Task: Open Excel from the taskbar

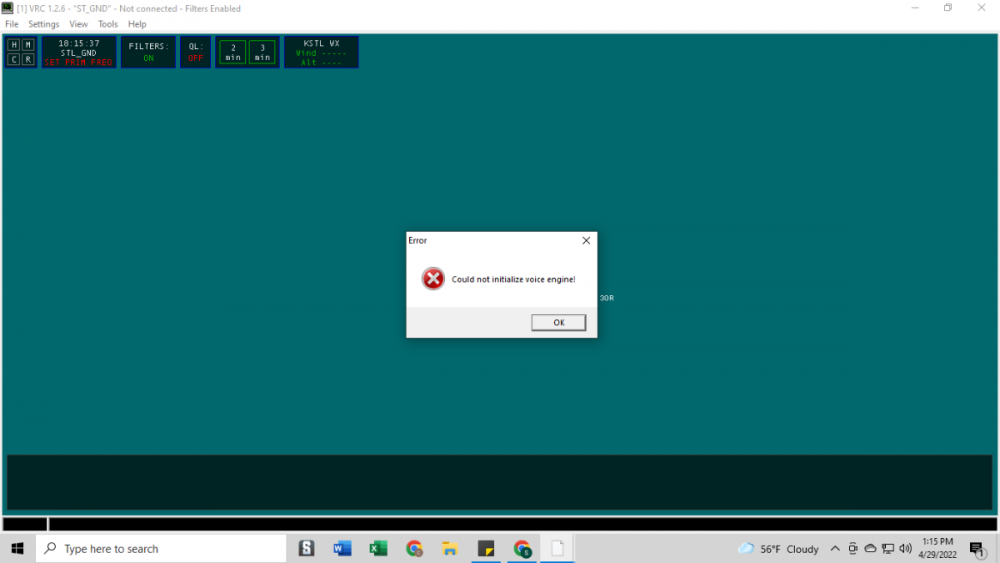Action: [378, 548]
